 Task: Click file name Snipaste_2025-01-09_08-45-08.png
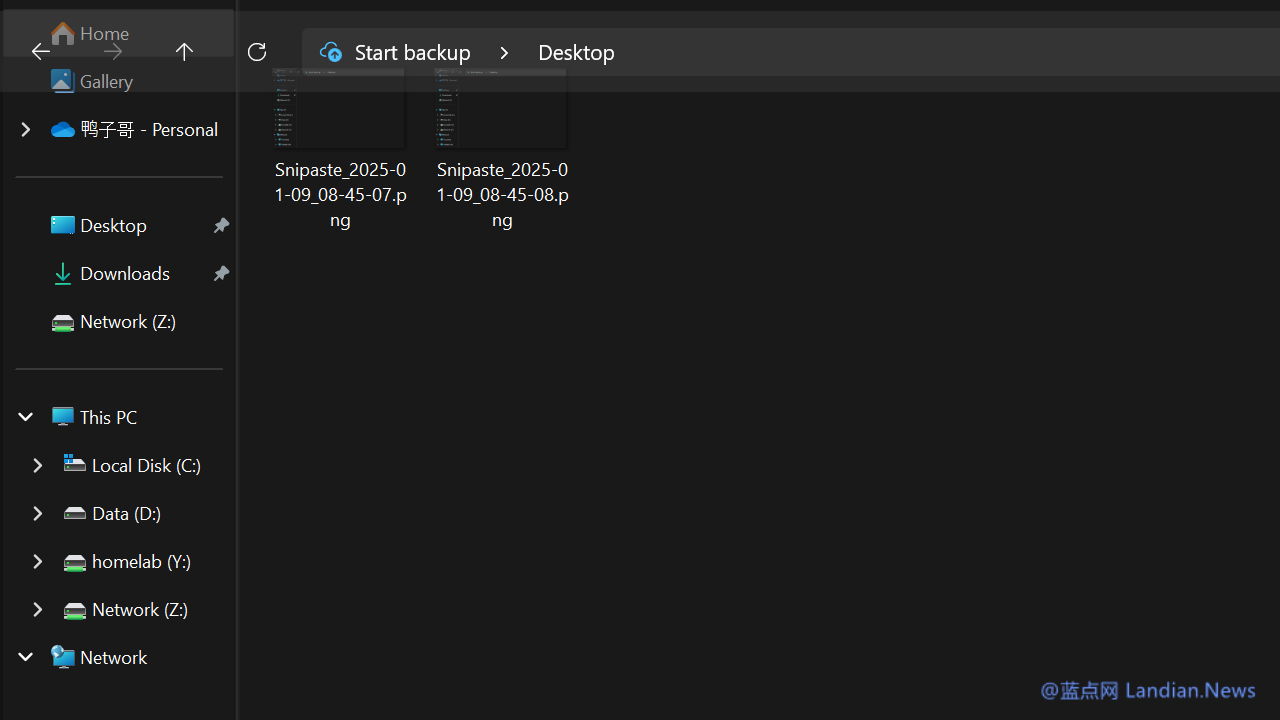[x=502, y=195]
